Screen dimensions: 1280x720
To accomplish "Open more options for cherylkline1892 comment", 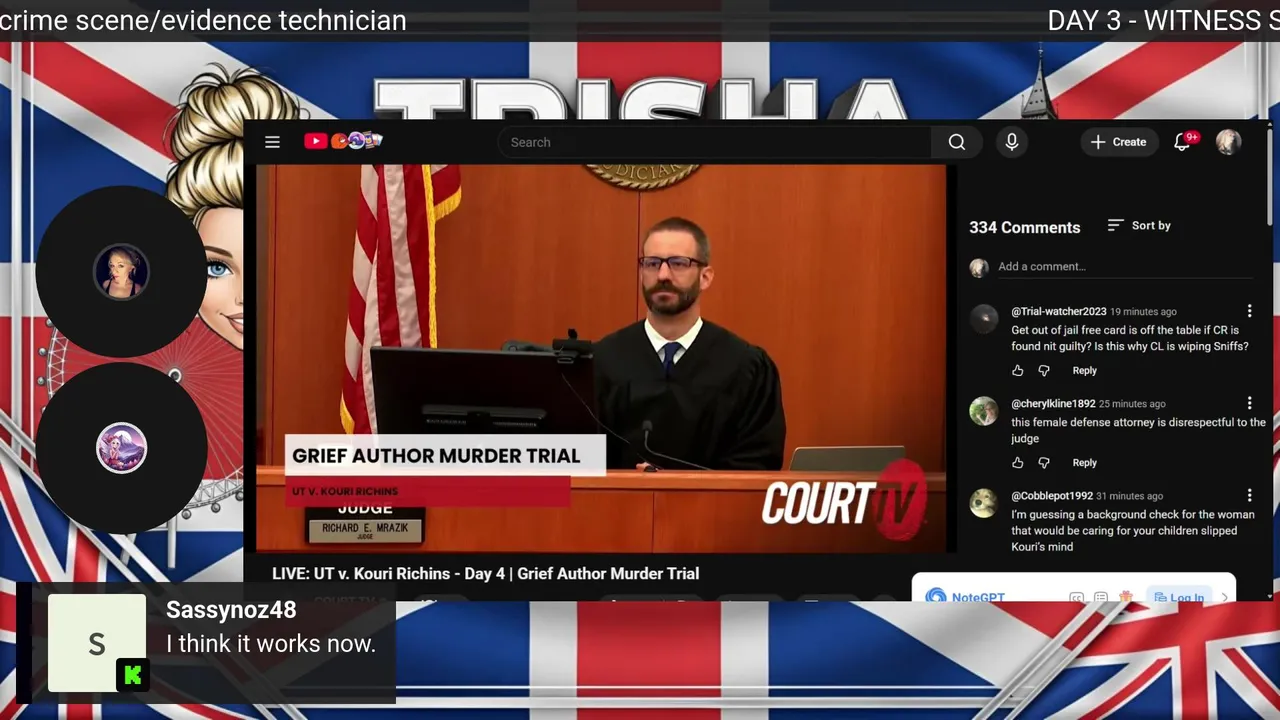I will (1249, 403).
